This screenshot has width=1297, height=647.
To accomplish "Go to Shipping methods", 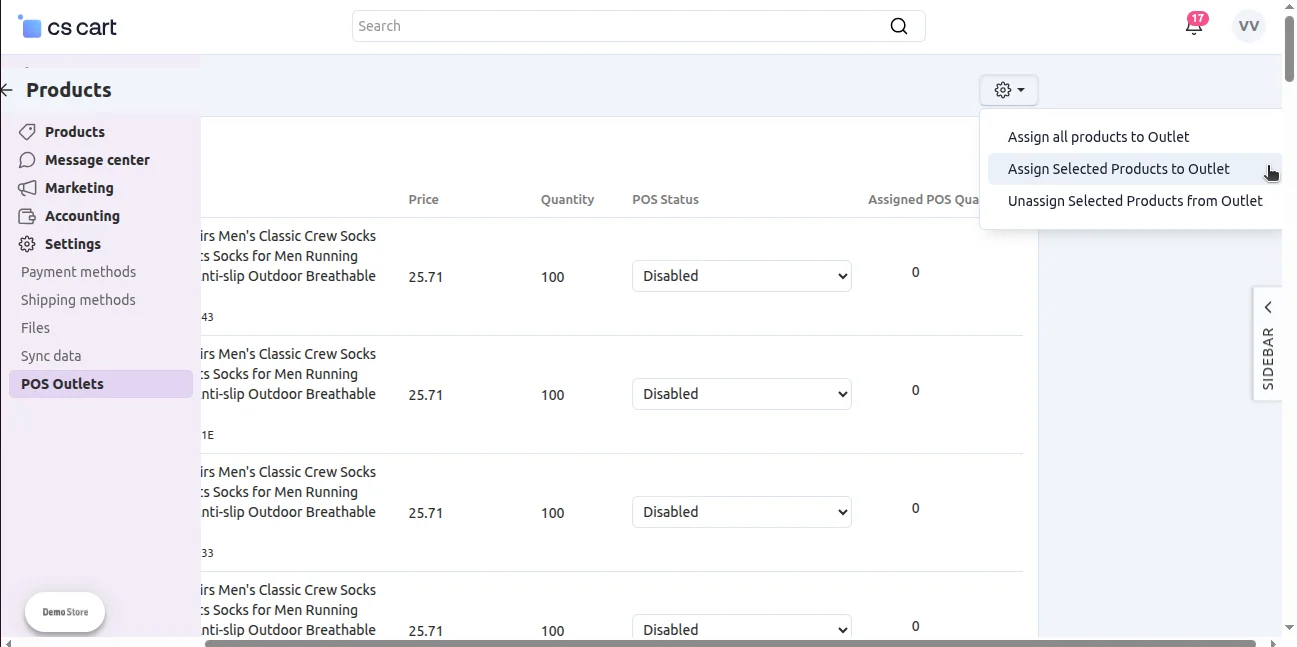I will 78,300.
